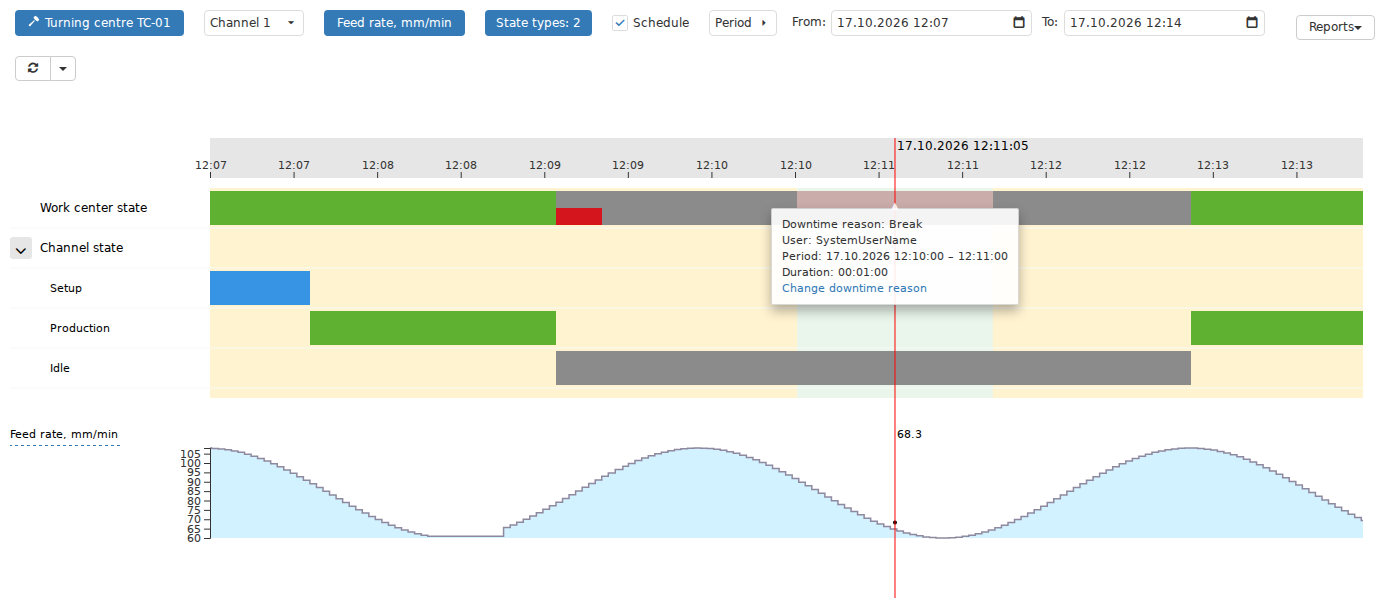Click the Duration: 00:01:00 tooltip line
The width and height of the screenshot is (1385, 608).
pos(835,272)
